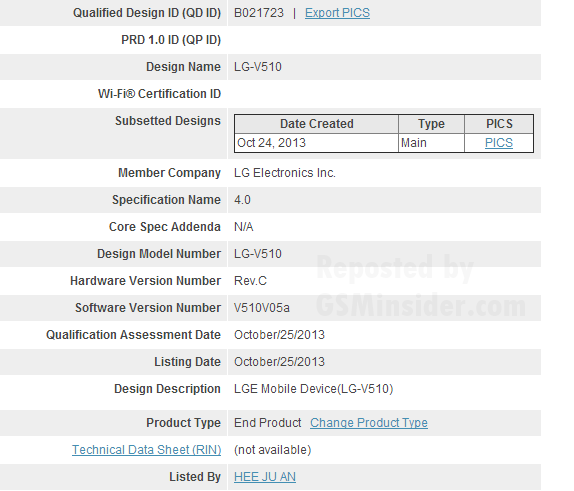Screen dimensions: 574x491
Task: Open HEE JU AN lister profile
Action: coord(265,477)
